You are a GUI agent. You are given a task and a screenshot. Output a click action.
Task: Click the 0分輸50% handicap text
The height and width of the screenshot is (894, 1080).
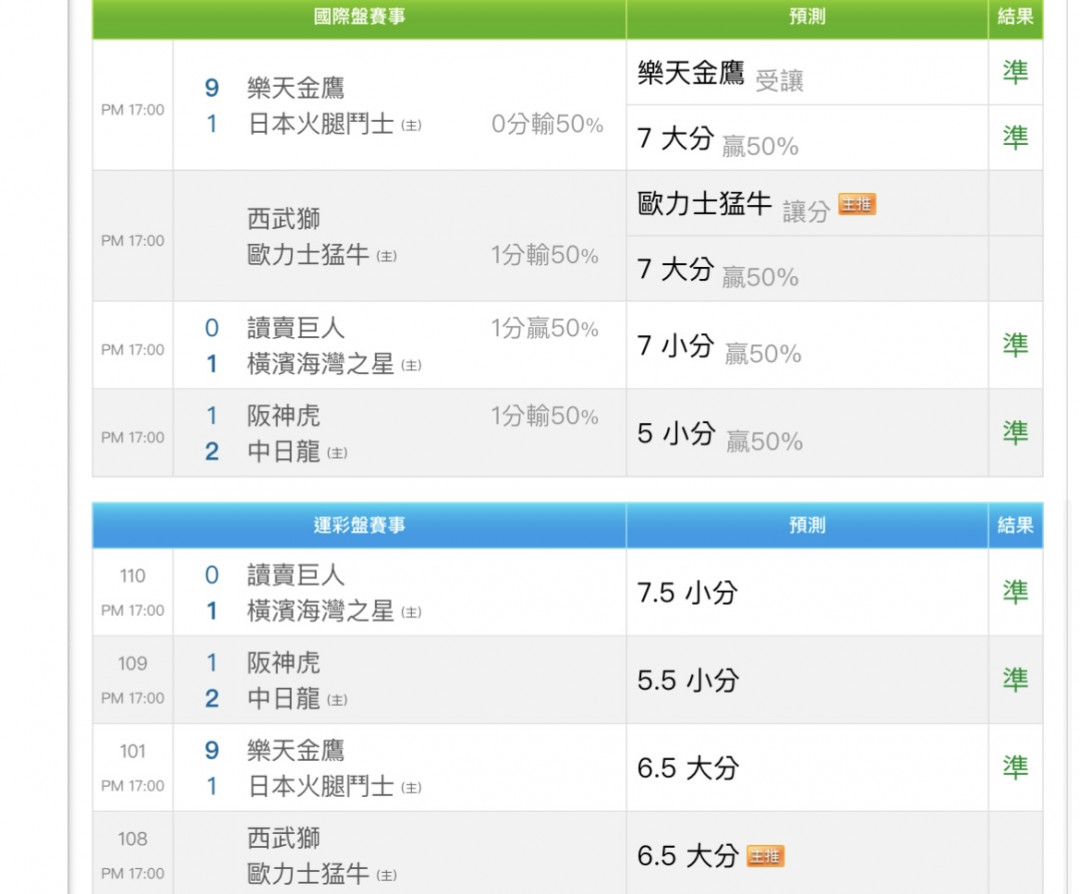pyautogui.click(x=548, y=124)
